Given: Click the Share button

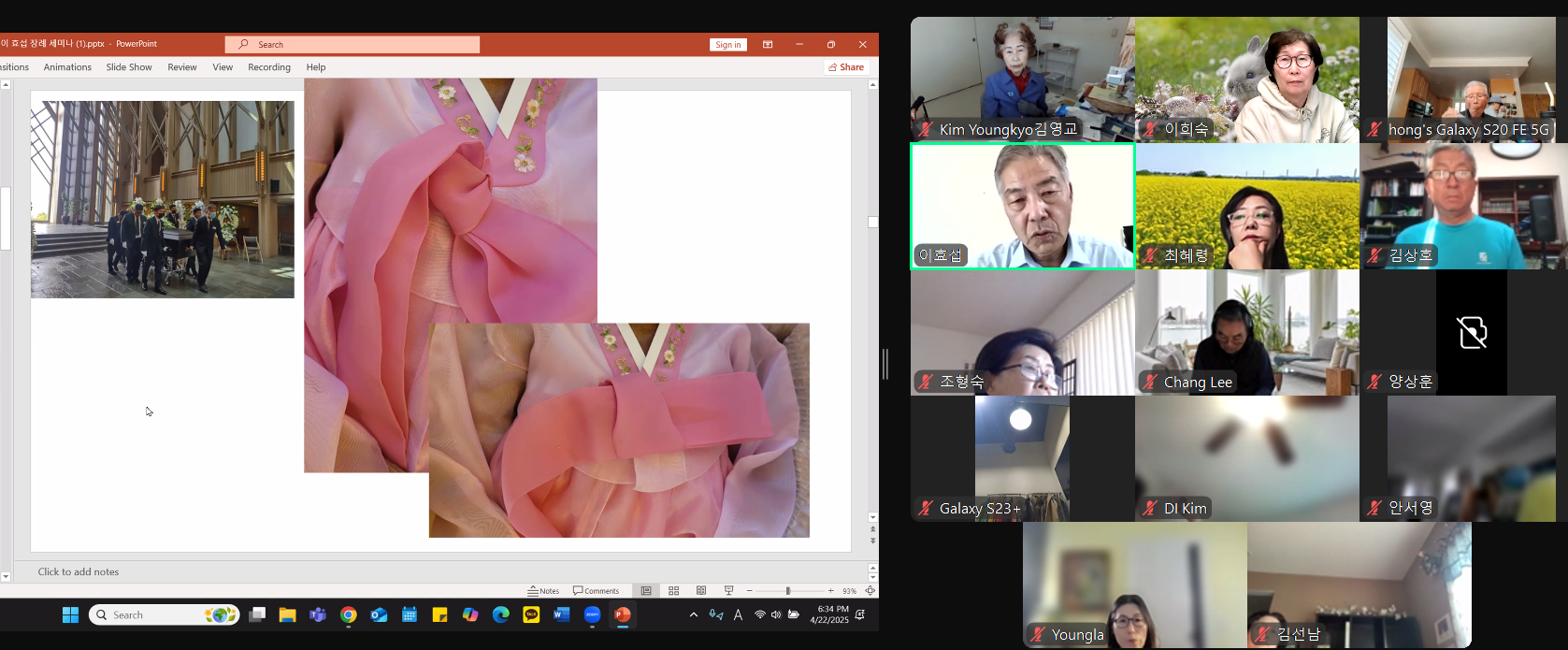Looking at the screenshot, I should [x=846, y=67].
